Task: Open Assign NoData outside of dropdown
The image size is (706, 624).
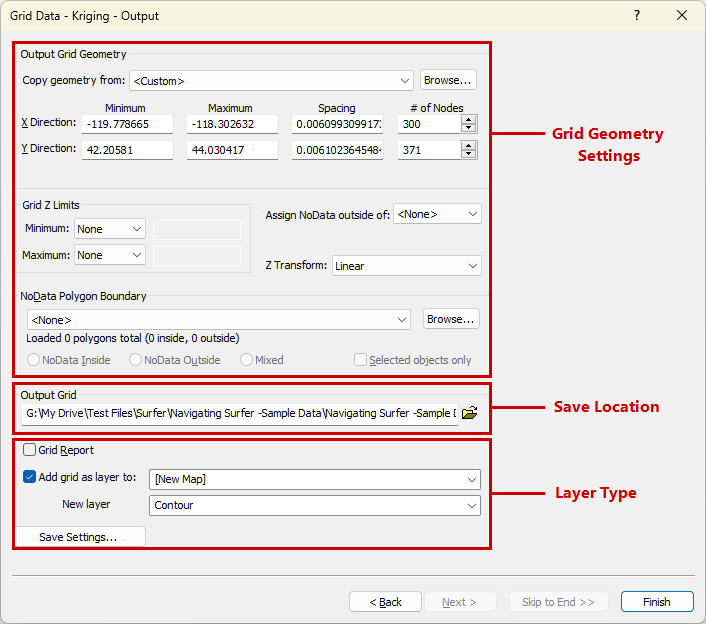Action: coord(437,214)
